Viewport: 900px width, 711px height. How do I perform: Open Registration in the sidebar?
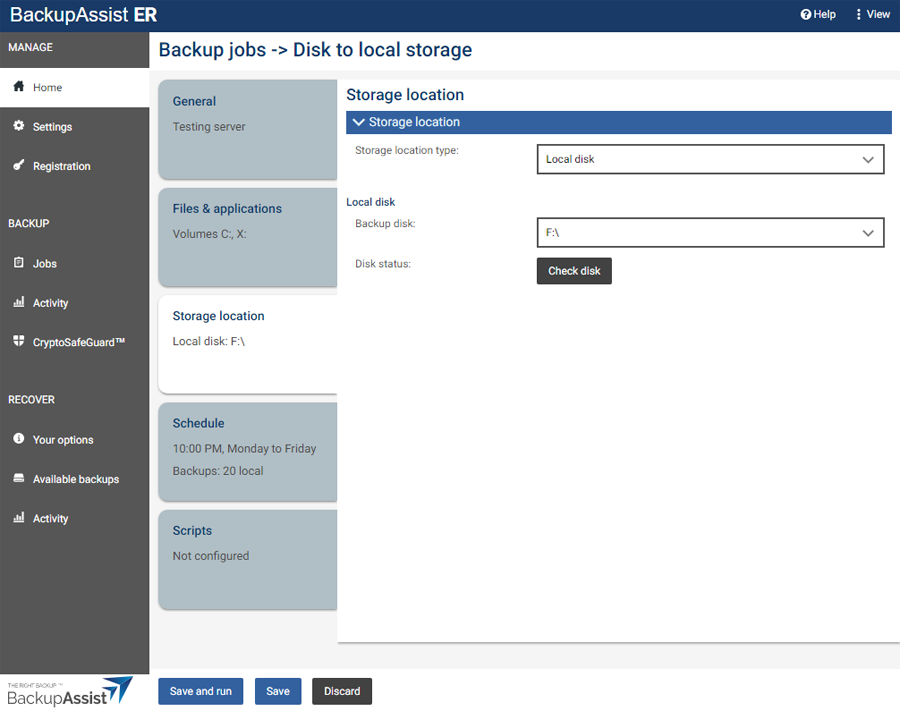(x=75, y=166)
